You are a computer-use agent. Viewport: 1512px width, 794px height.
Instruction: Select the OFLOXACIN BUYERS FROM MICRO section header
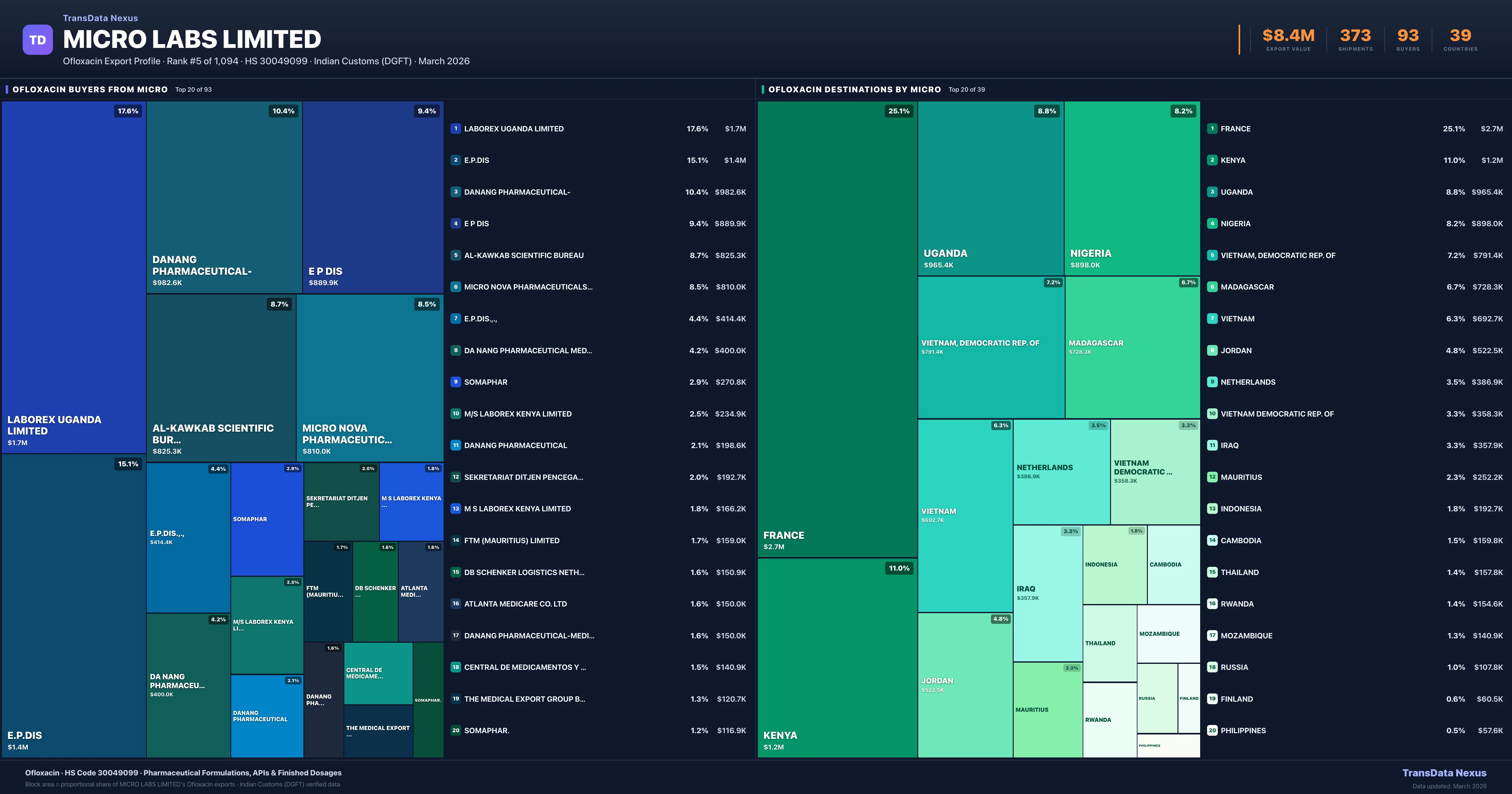point(90,89)
